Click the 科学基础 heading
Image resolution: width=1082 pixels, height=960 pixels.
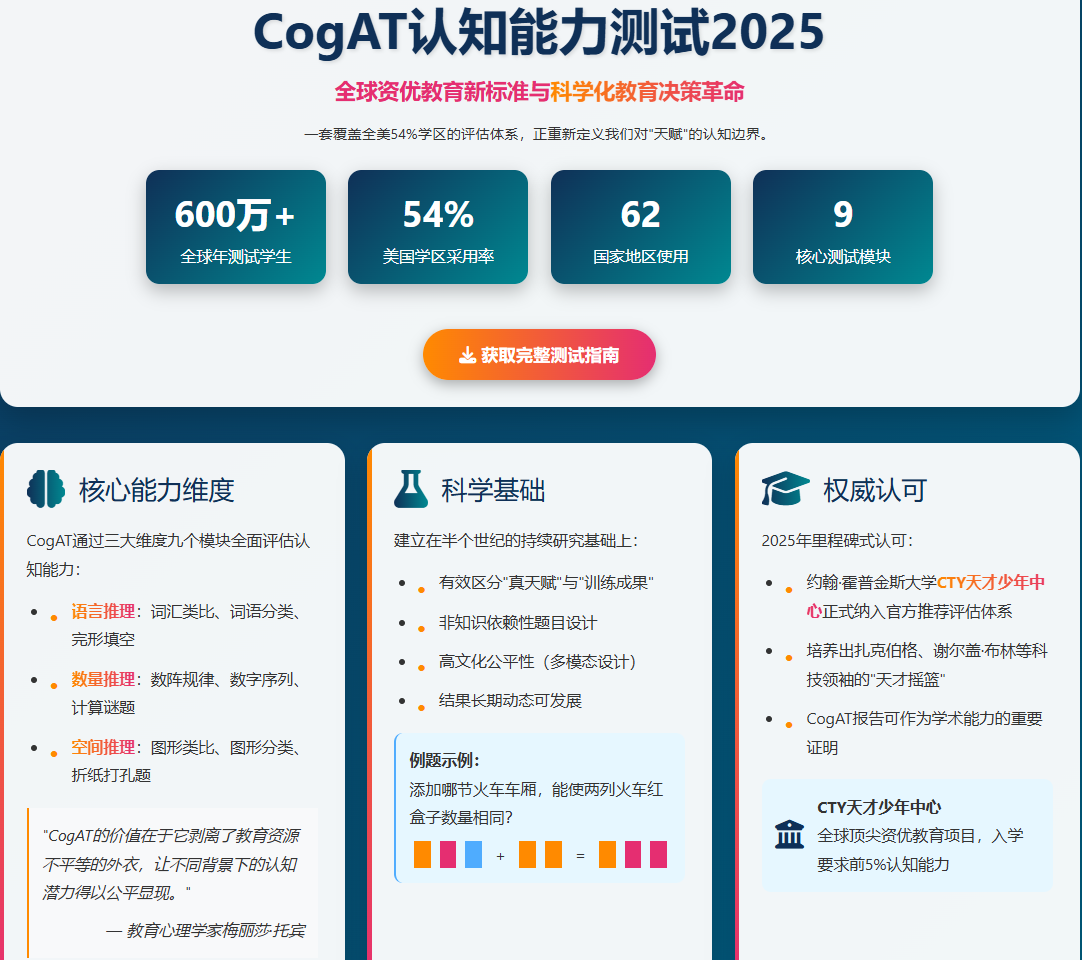point(493,490)
